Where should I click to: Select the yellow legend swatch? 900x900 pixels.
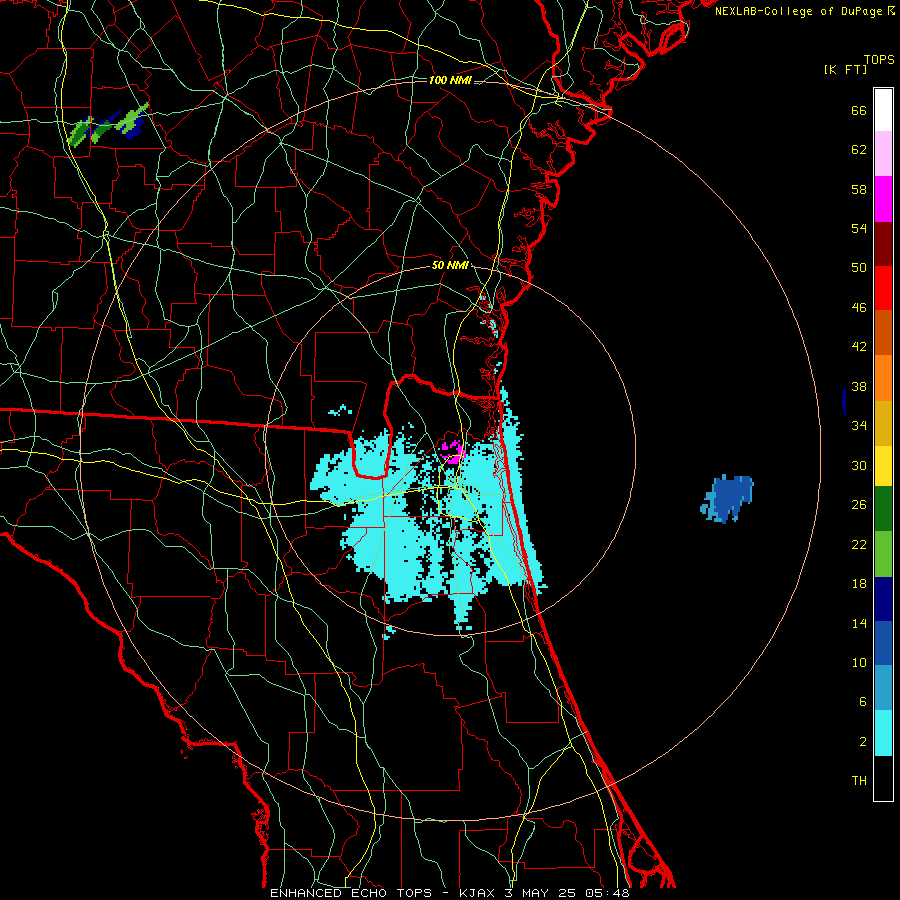(883, 466)
